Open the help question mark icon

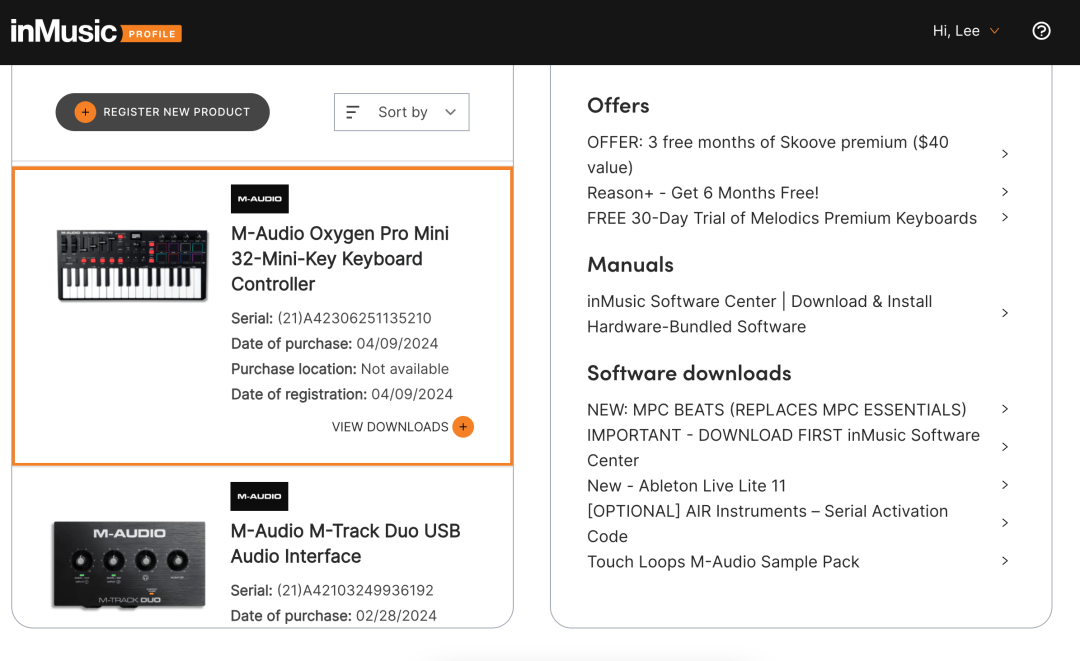coord(1041,31)
